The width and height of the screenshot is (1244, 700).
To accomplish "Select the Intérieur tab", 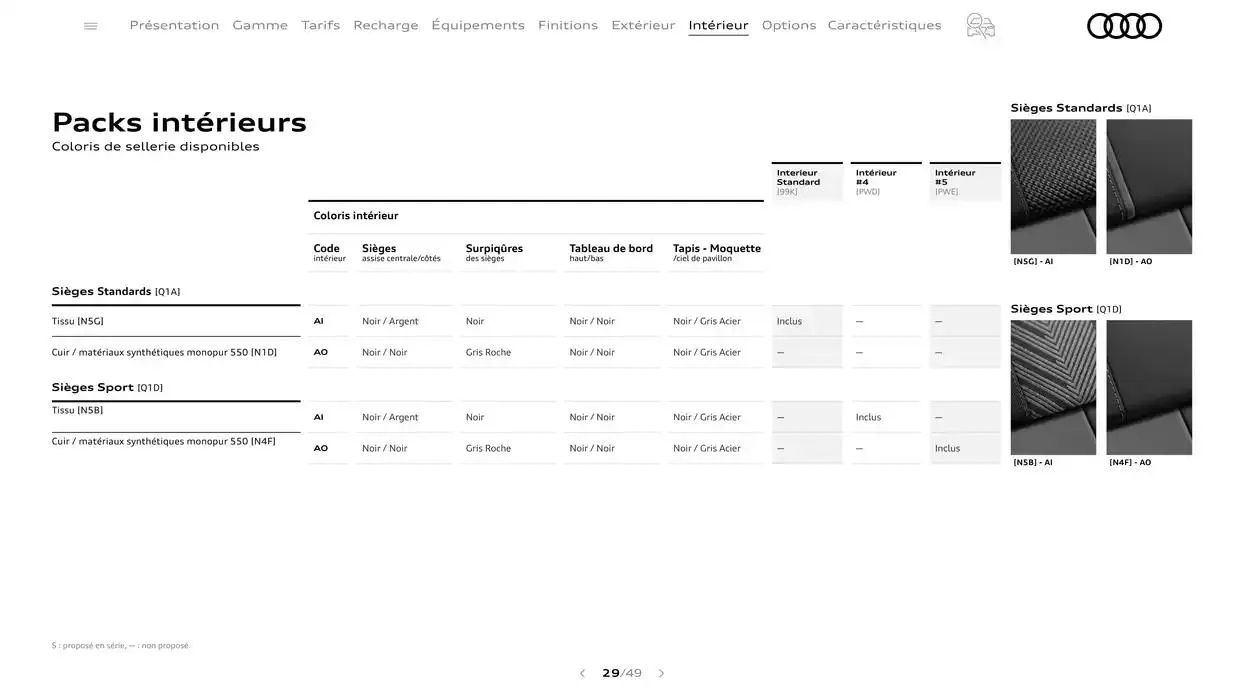I will click(x=717, y=23).
